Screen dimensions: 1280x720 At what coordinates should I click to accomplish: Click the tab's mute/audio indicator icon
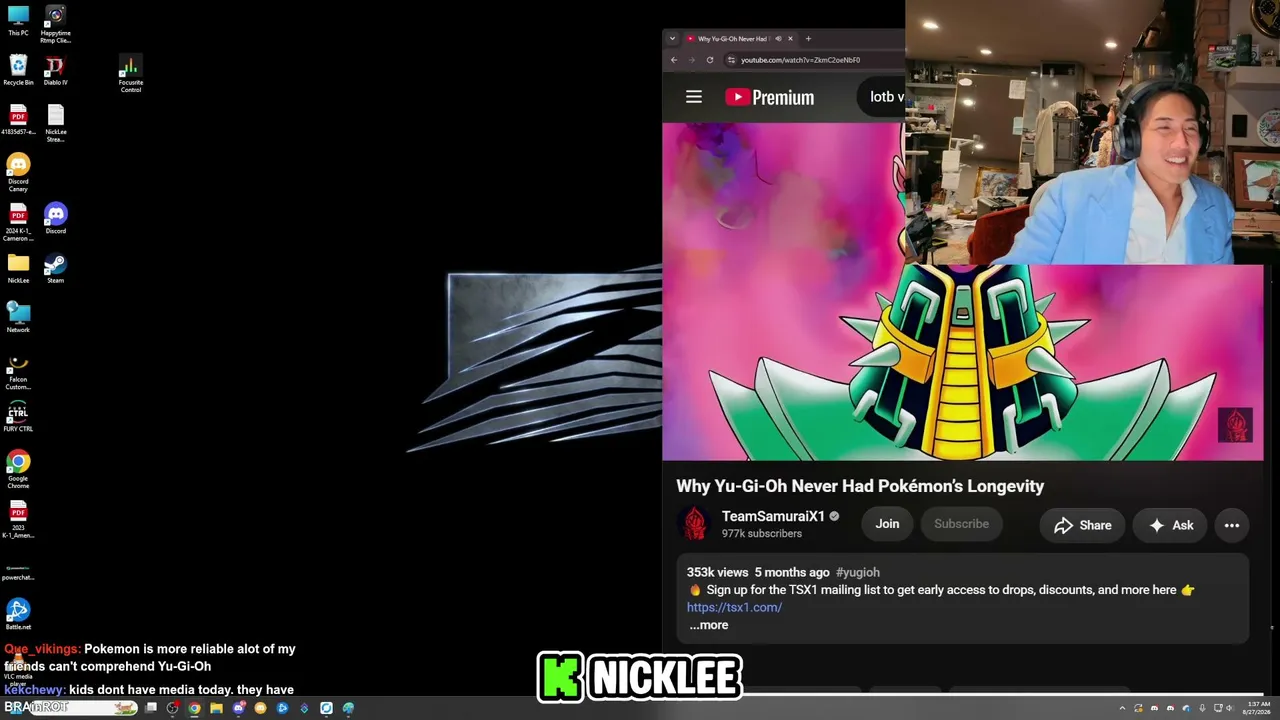click(x=778, y=39)
